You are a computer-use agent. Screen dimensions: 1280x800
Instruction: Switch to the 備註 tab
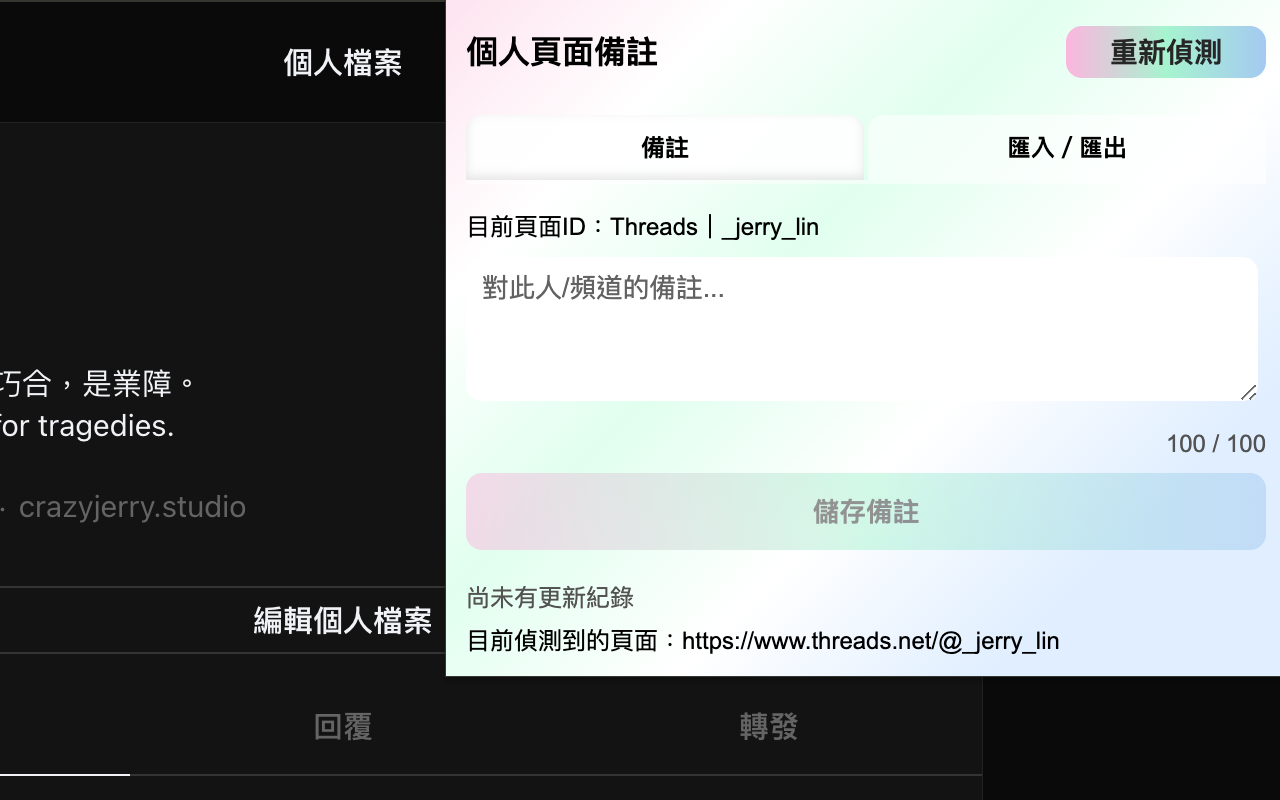(664, 148)
